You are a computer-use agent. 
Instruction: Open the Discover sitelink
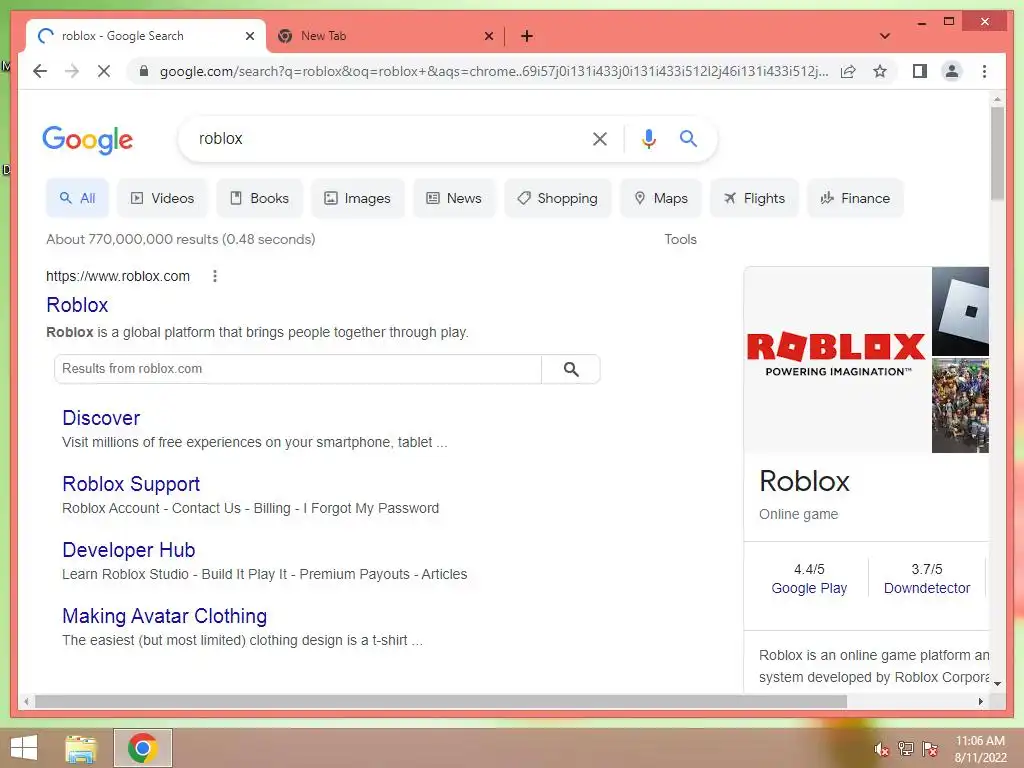click(x=101, y=418)
